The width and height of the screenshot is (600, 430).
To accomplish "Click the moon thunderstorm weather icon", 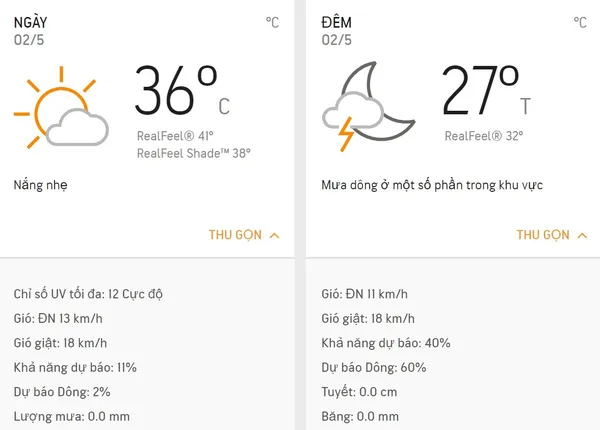I will click(x=369, y=106).
